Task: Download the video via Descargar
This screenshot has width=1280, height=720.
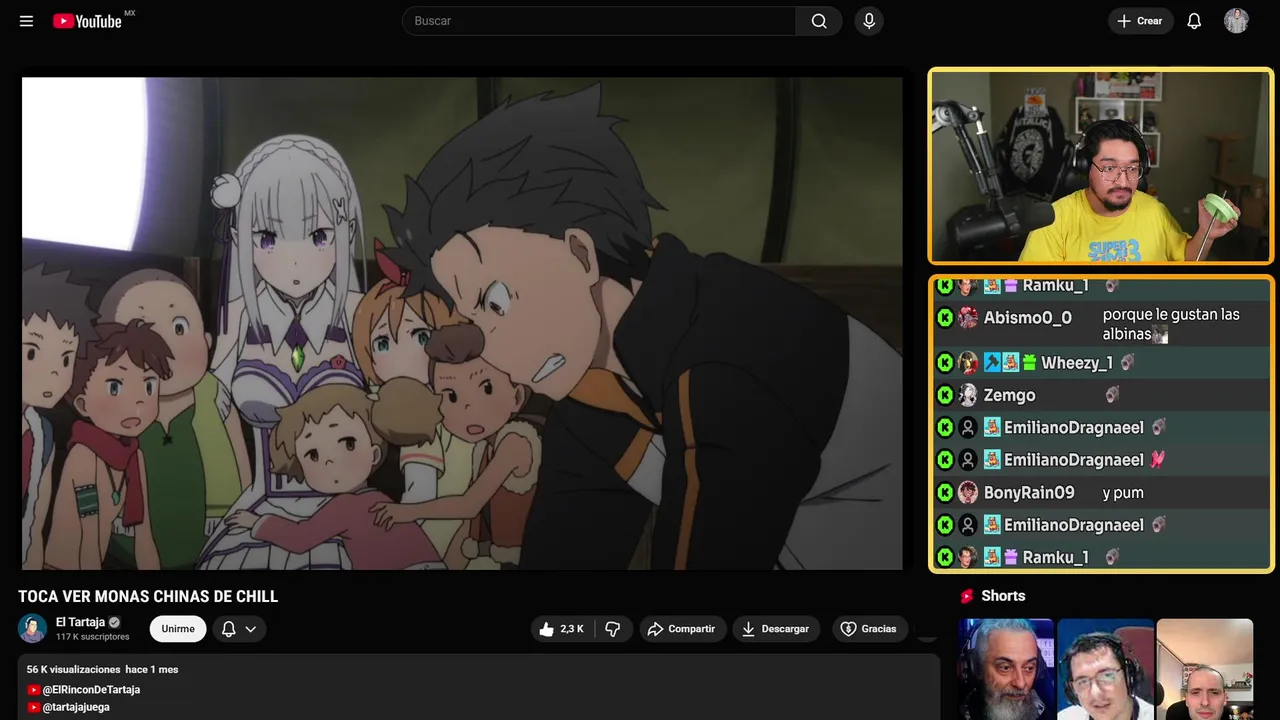Action: [776, 629]
